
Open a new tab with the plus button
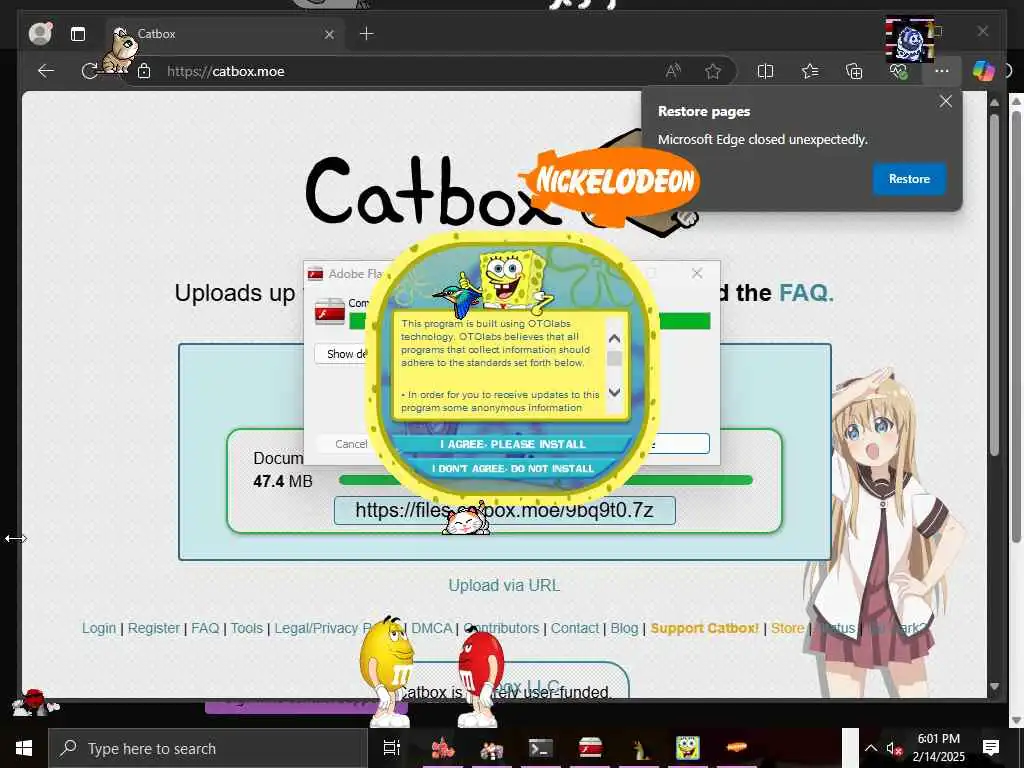[x=366, y=34]
